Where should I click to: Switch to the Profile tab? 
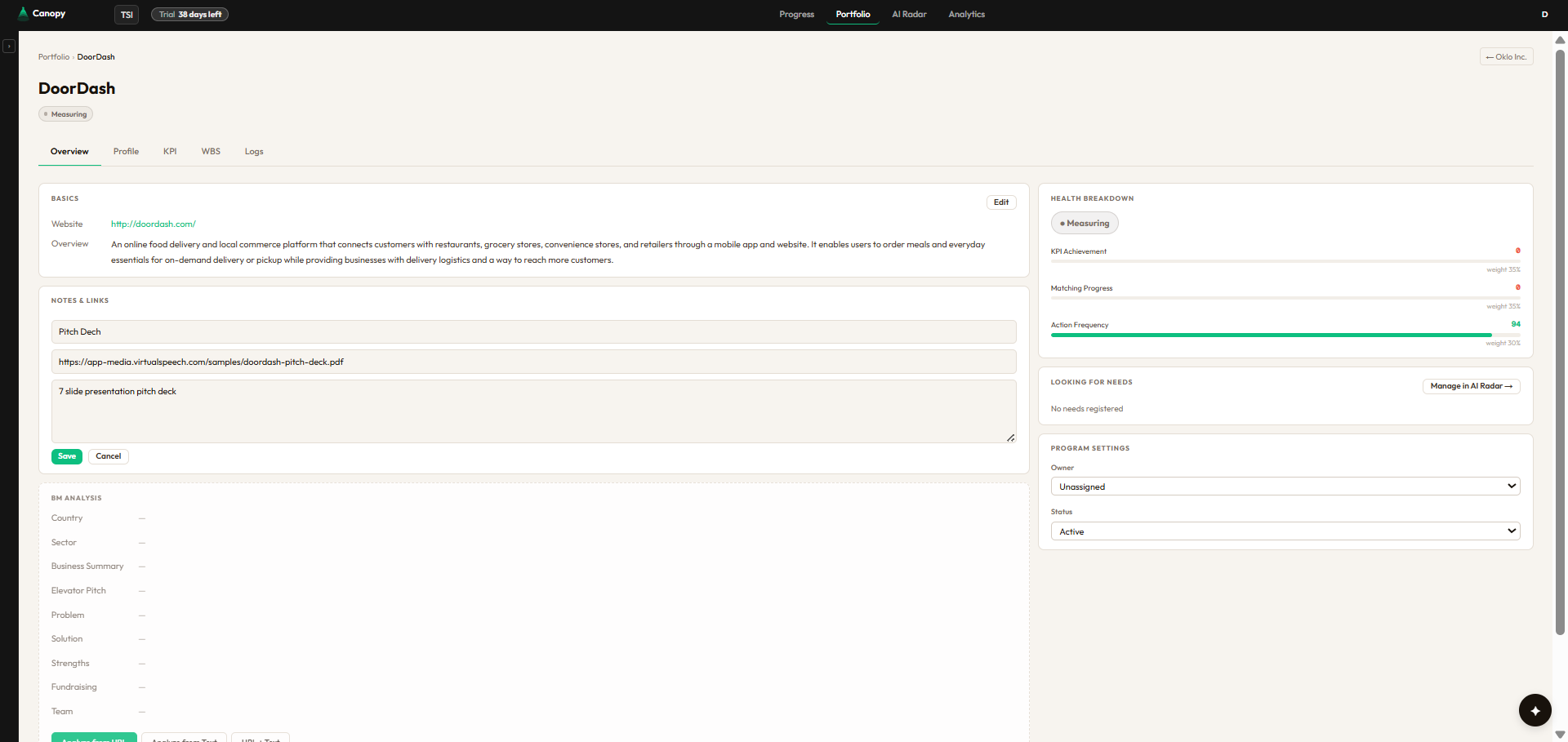[126, 152]
